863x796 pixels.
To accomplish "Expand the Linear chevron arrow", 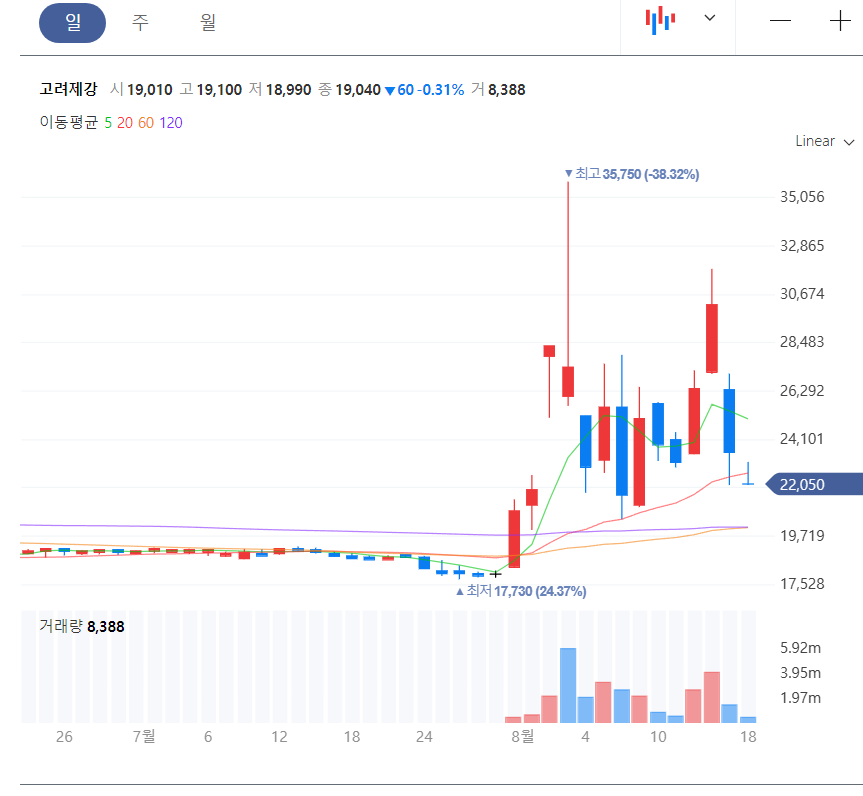I will point(847,141).
